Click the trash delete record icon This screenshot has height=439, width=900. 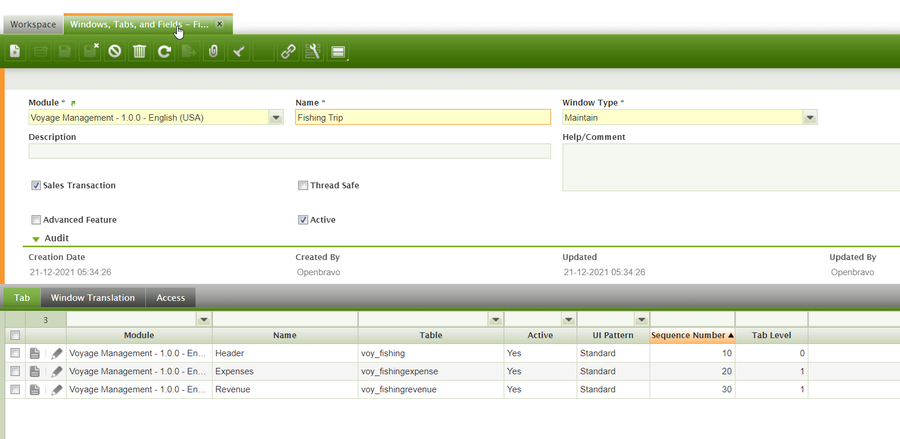pyautogui.click(x=140, y=51)
